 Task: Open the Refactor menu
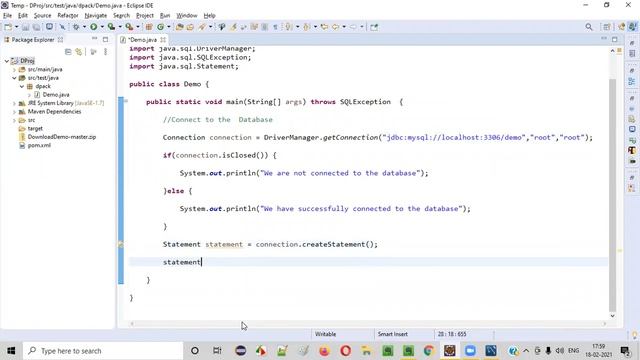(68, 16)
